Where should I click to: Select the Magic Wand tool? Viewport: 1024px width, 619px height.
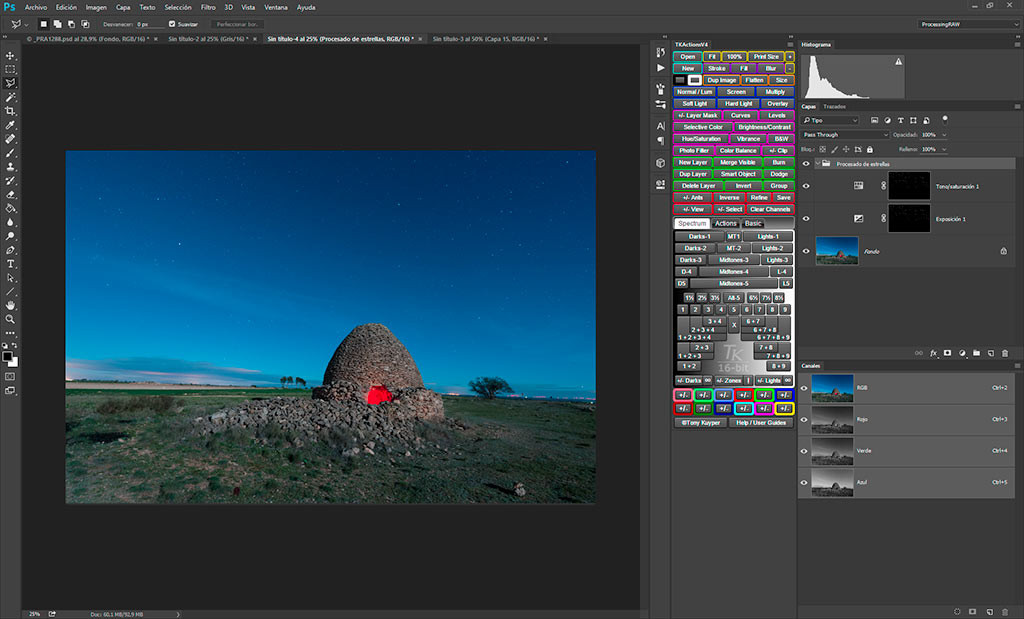[10, 97]
